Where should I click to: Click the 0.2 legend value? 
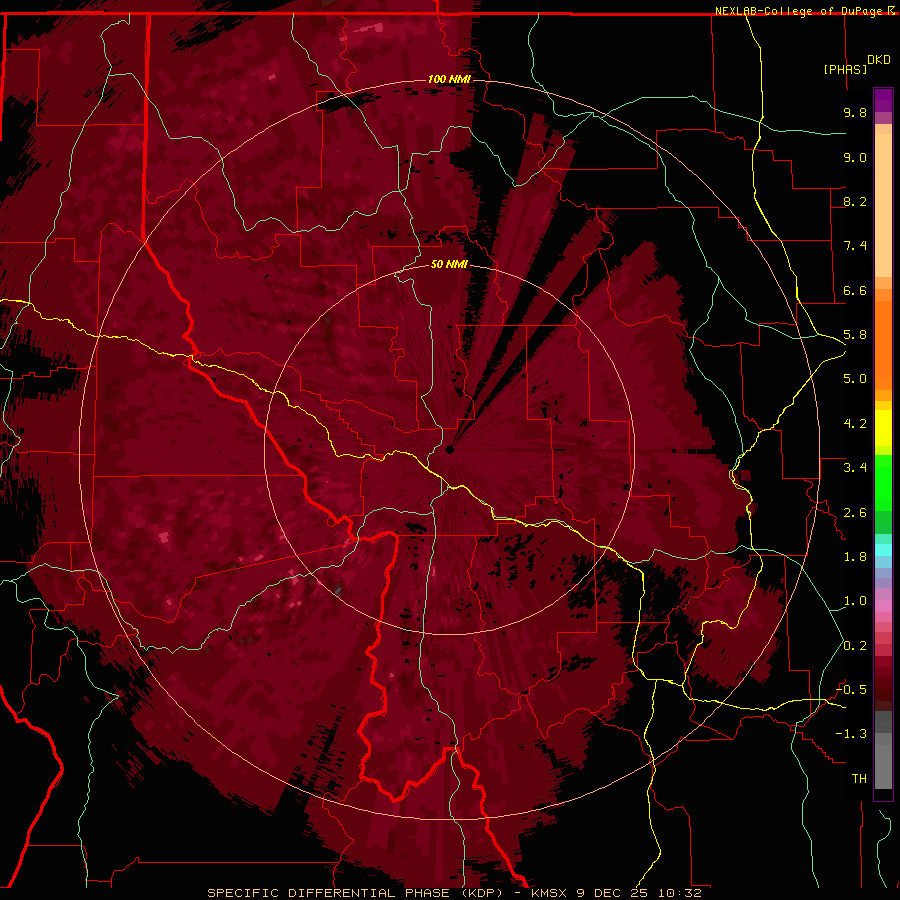[855, 646]
